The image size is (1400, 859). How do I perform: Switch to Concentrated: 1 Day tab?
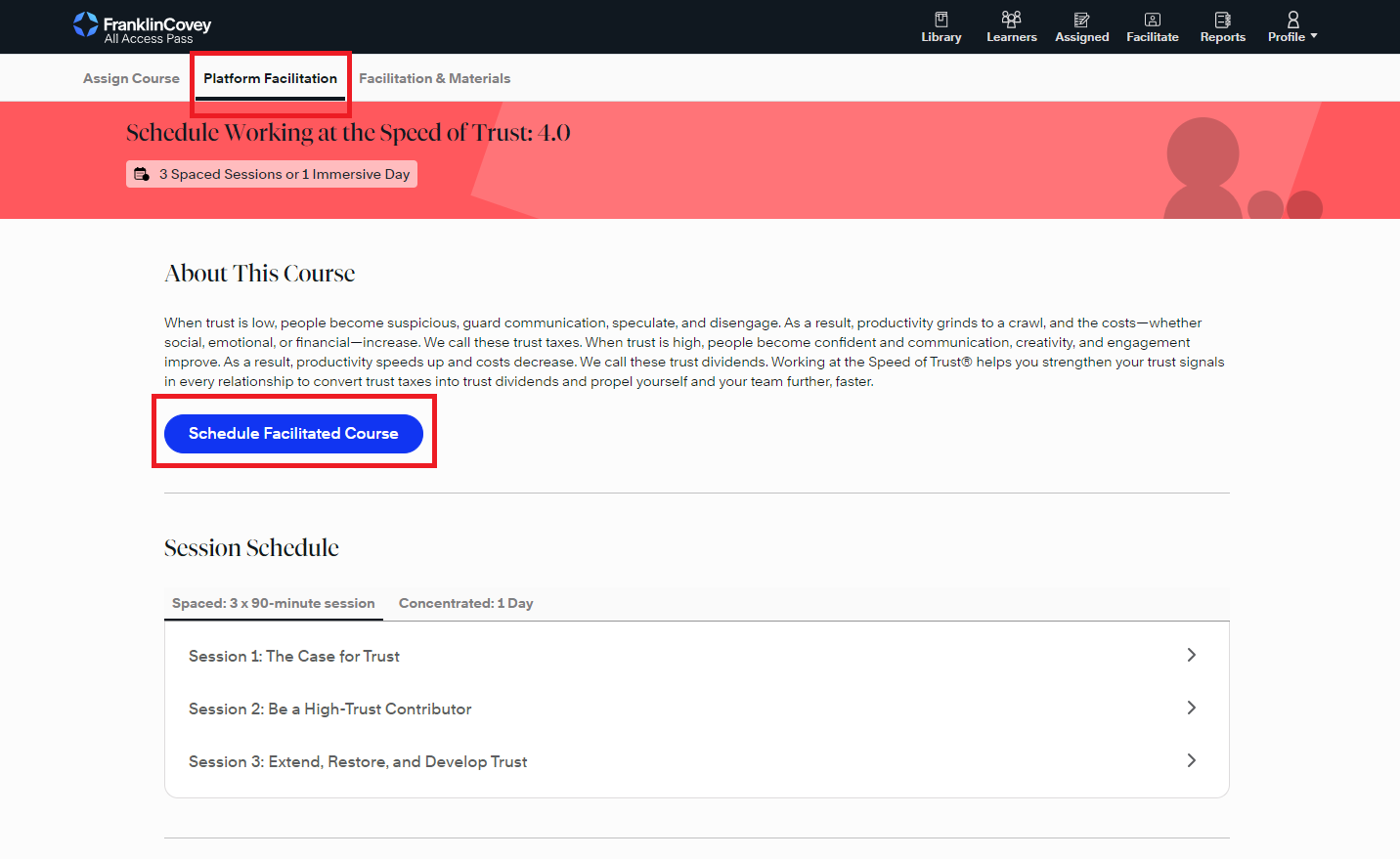pyautogui.click(x=465, y=603)
